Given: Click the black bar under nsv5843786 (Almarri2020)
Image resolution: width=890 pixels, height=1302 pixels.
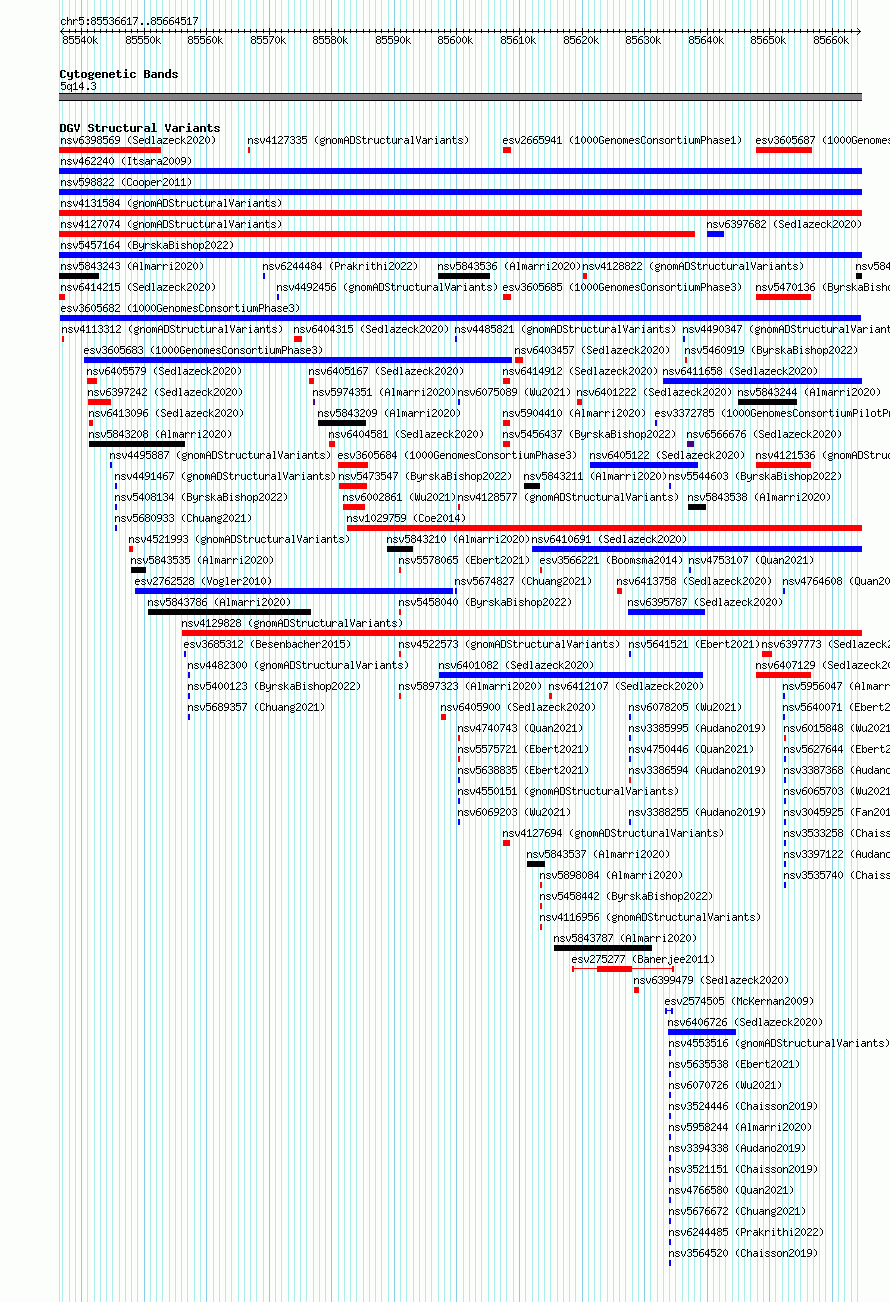Looking at the screenshot, I should coord(229,612).
